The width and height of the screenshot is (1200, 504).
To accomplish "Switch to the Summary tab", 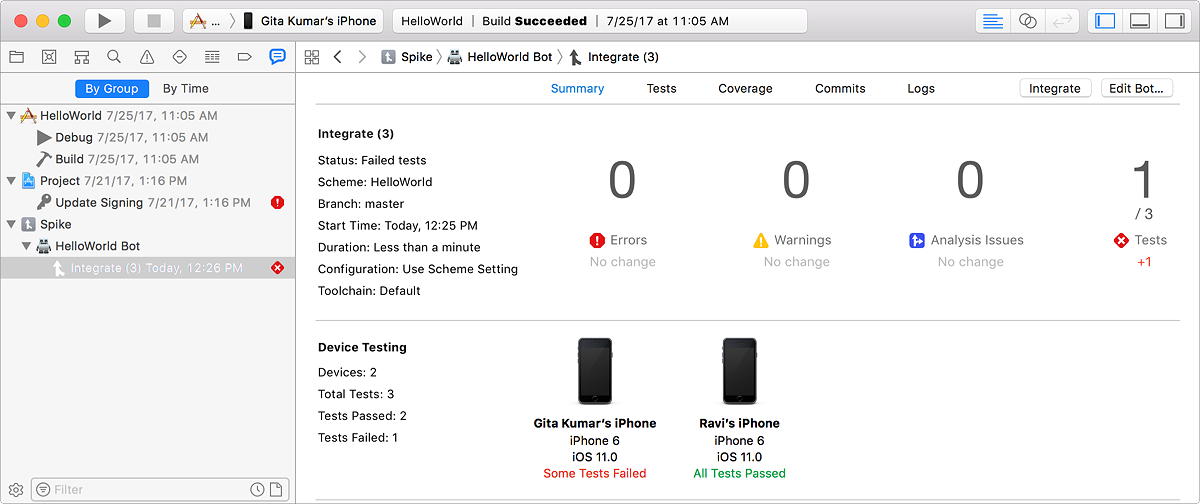I will tap(577, 88).
